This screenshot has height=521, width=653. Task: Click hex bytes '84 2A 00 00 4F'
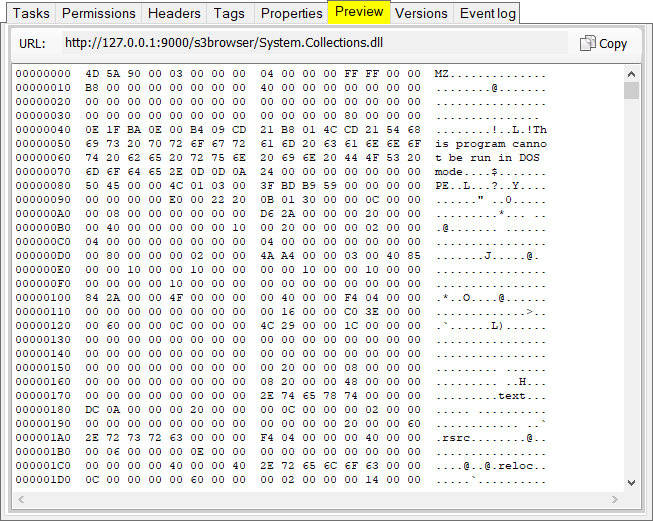[134, 298]
